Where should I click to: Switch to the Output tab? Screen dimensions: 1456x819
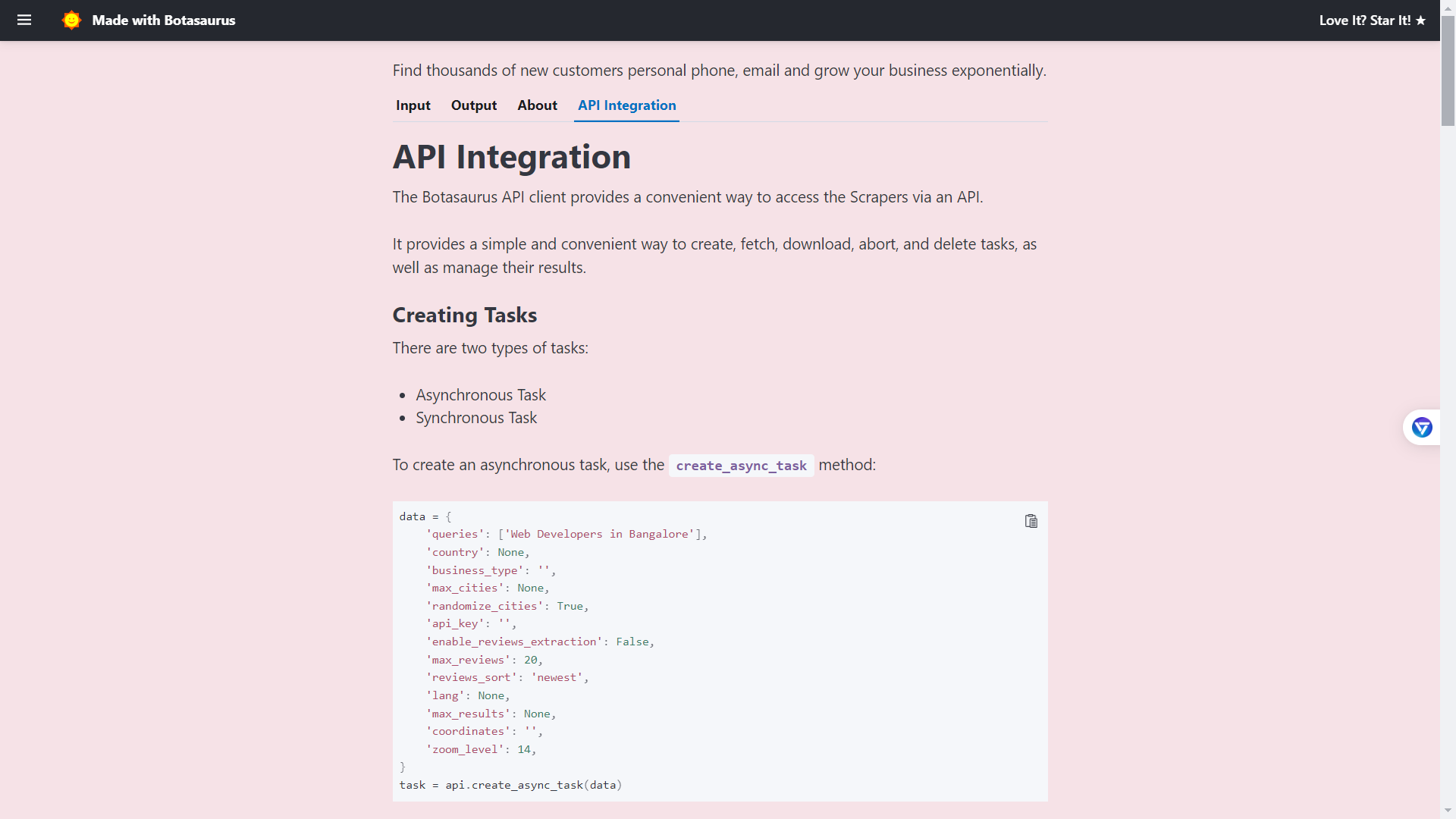click(x=474, y=105)
